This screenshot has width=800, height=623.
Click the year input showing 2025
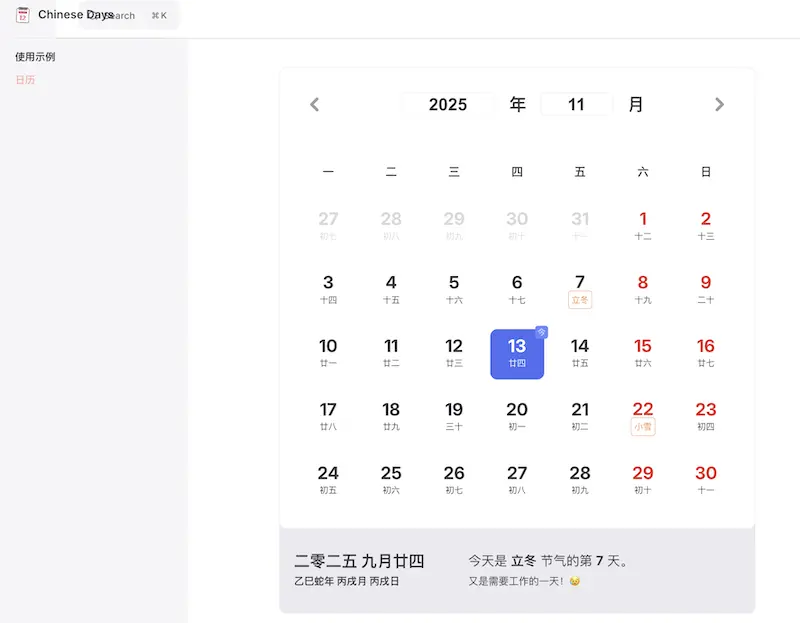(x=449, y=104)
